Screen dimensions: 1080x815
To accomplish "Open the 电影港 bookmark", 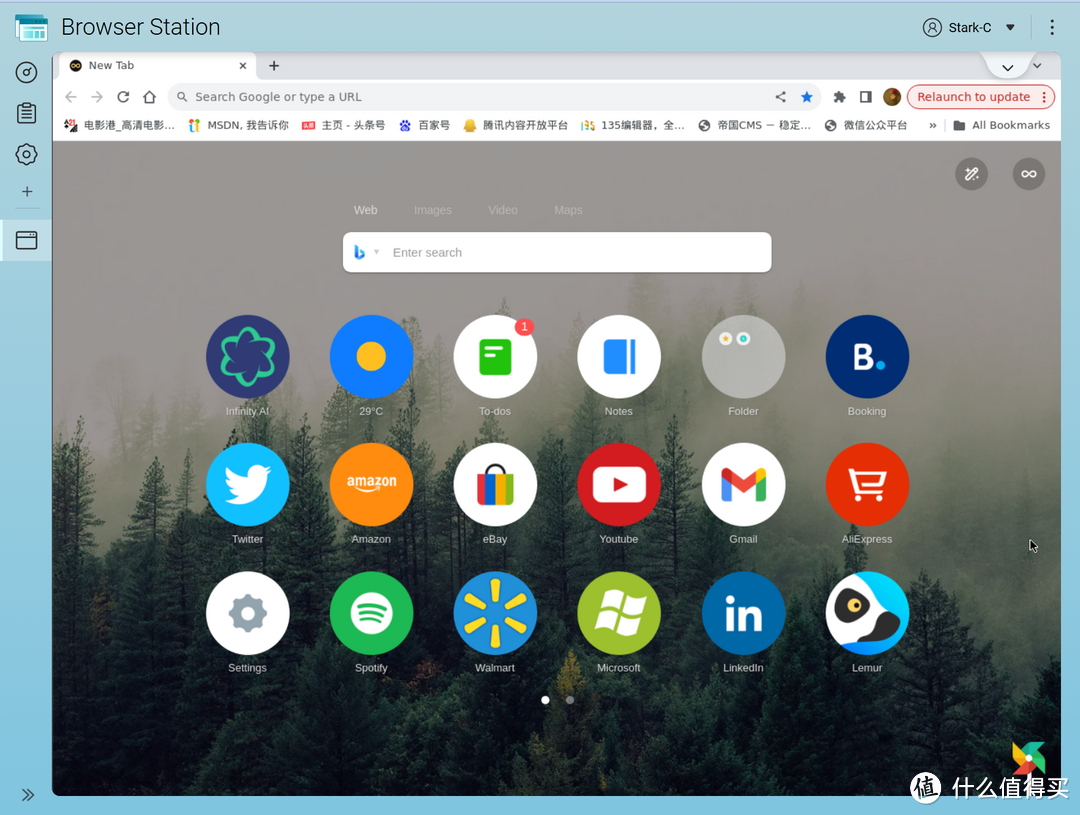I will 119,125.
